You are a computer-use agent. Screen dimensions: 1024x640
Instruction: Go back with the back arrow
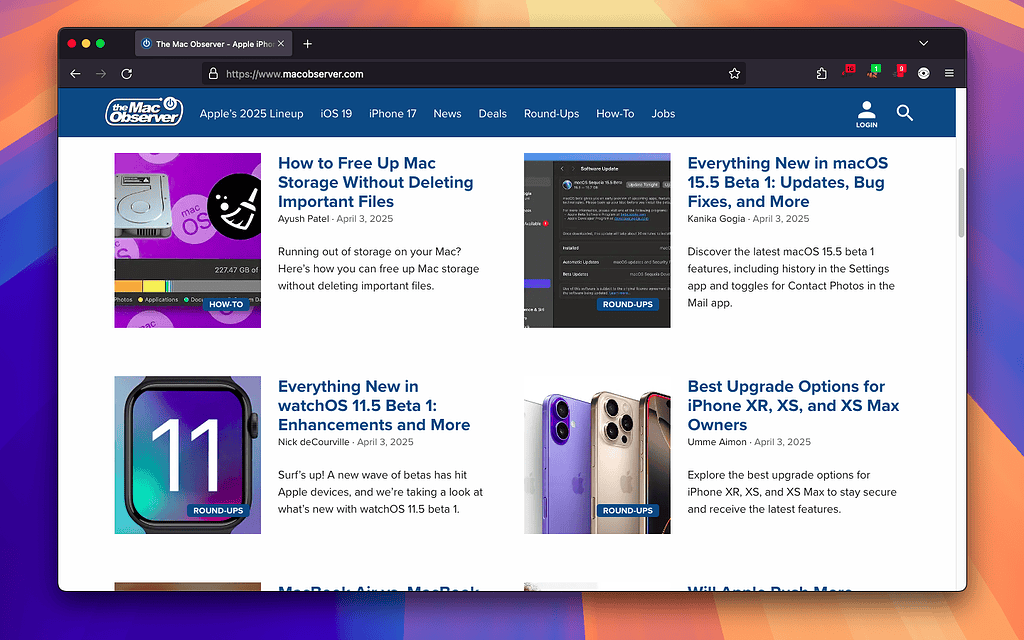click(x=75, y=74)
